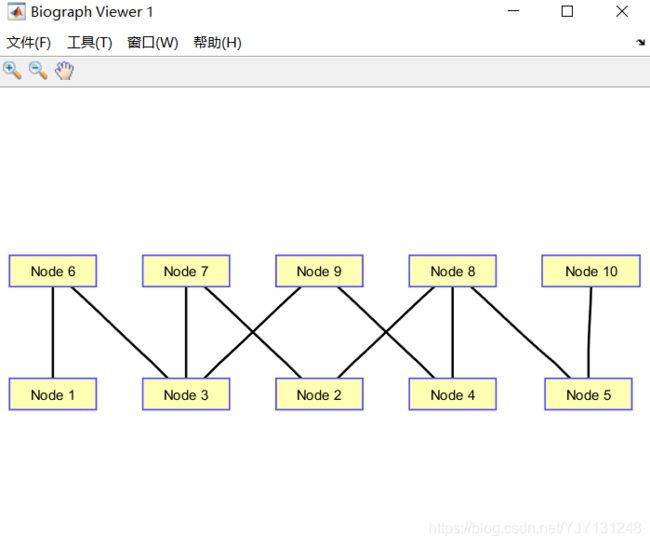Select the Node 10 box
Image resolution: width=650 pixels, height=545 pixels.
tap(591, 271)
